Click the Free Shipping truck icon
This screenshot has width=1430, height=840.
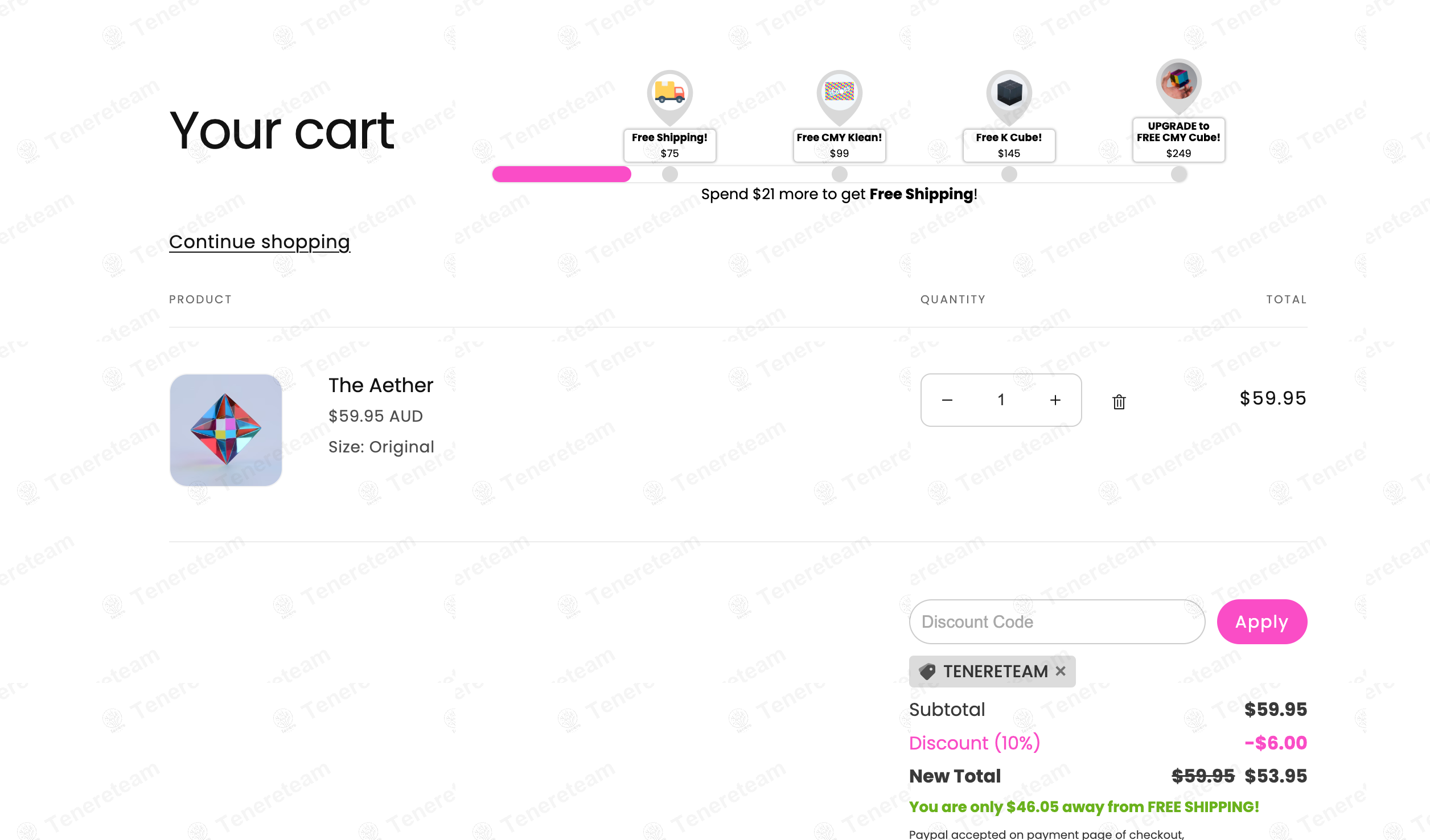[x=669, y=92]
